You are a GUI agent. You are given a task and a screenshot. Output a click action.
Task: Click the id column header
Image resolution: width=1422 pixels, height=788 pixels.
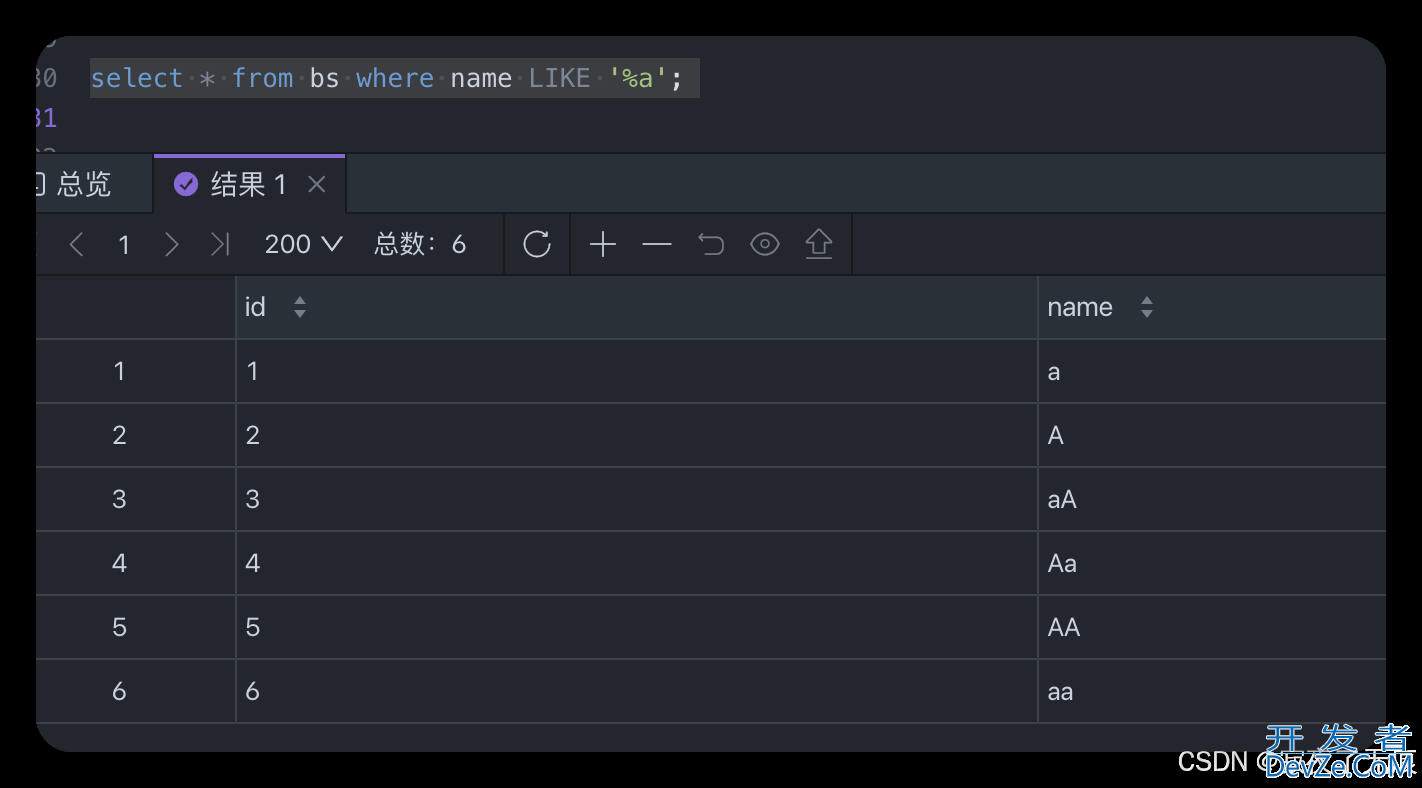[636, 307]
